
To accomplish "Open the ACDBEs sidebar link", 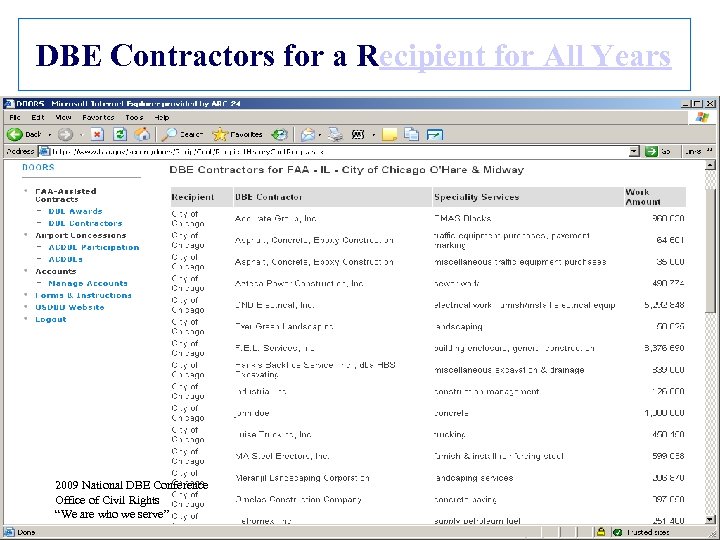I will (66, 259).
